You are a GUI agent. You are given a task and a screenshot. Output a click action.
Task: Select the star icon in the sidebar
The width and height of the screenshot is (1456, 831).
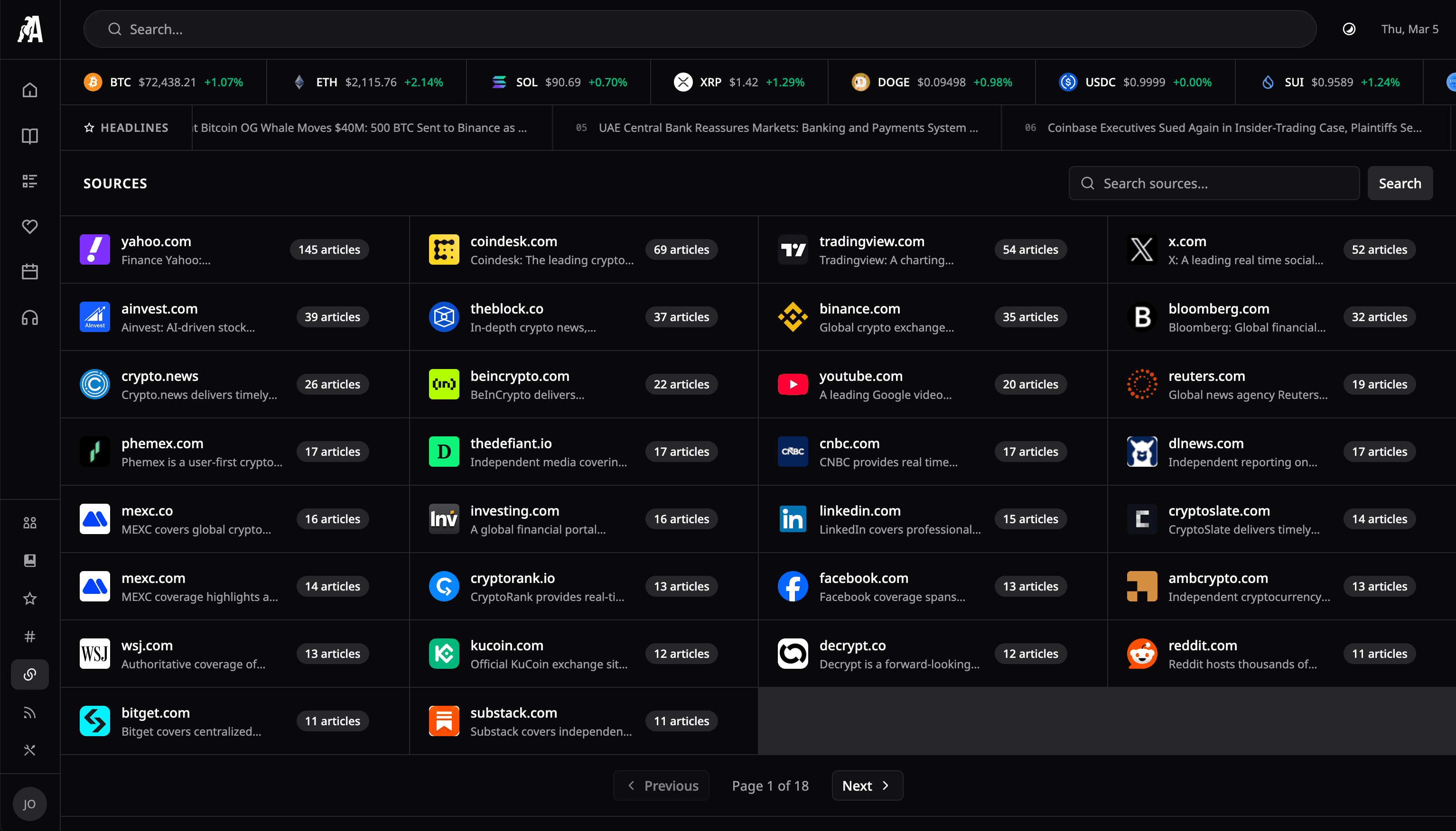[29, 599]
